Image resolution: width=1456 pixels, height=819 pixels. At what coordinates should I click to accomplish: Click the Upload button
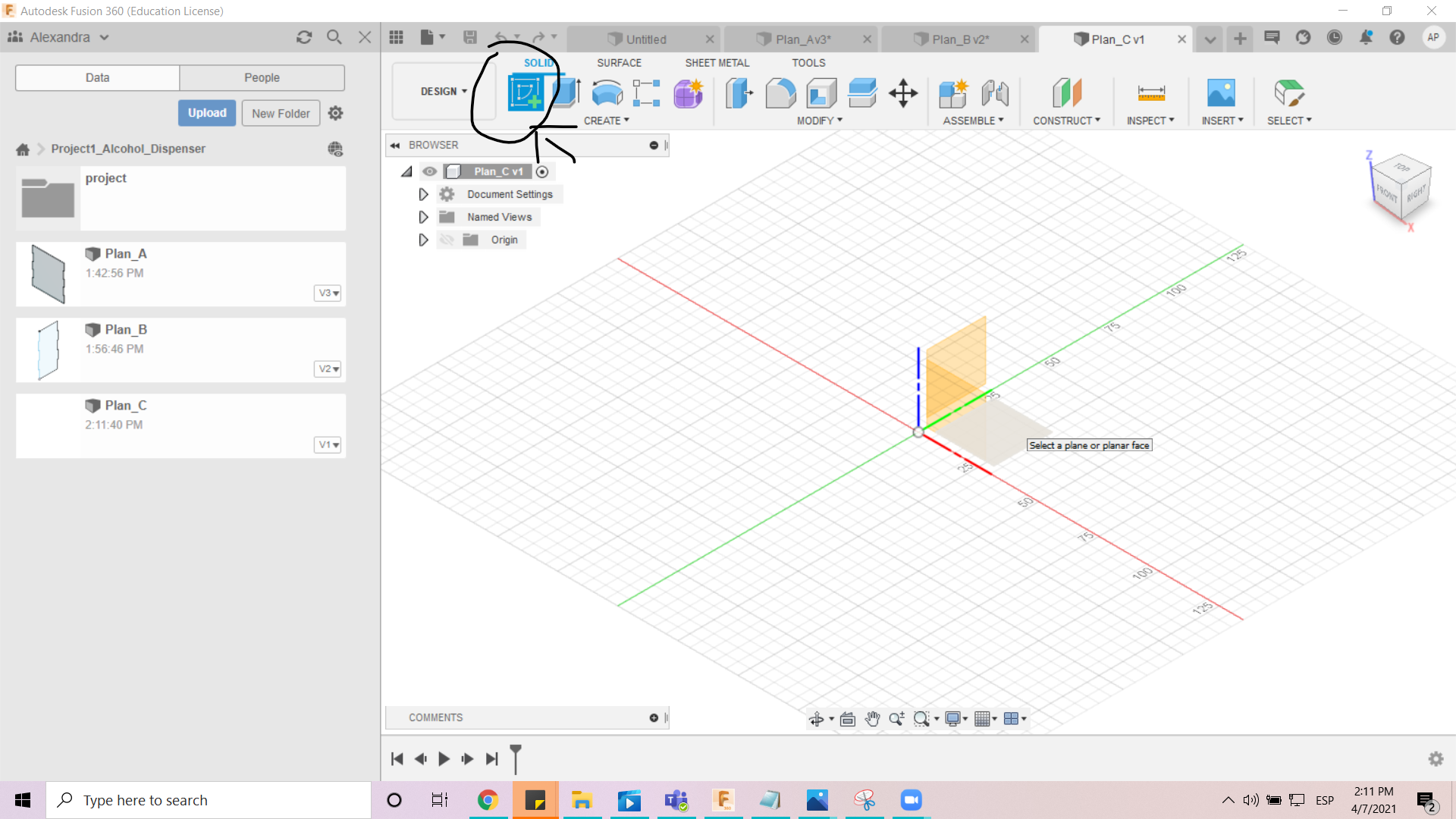coord(207,113)
